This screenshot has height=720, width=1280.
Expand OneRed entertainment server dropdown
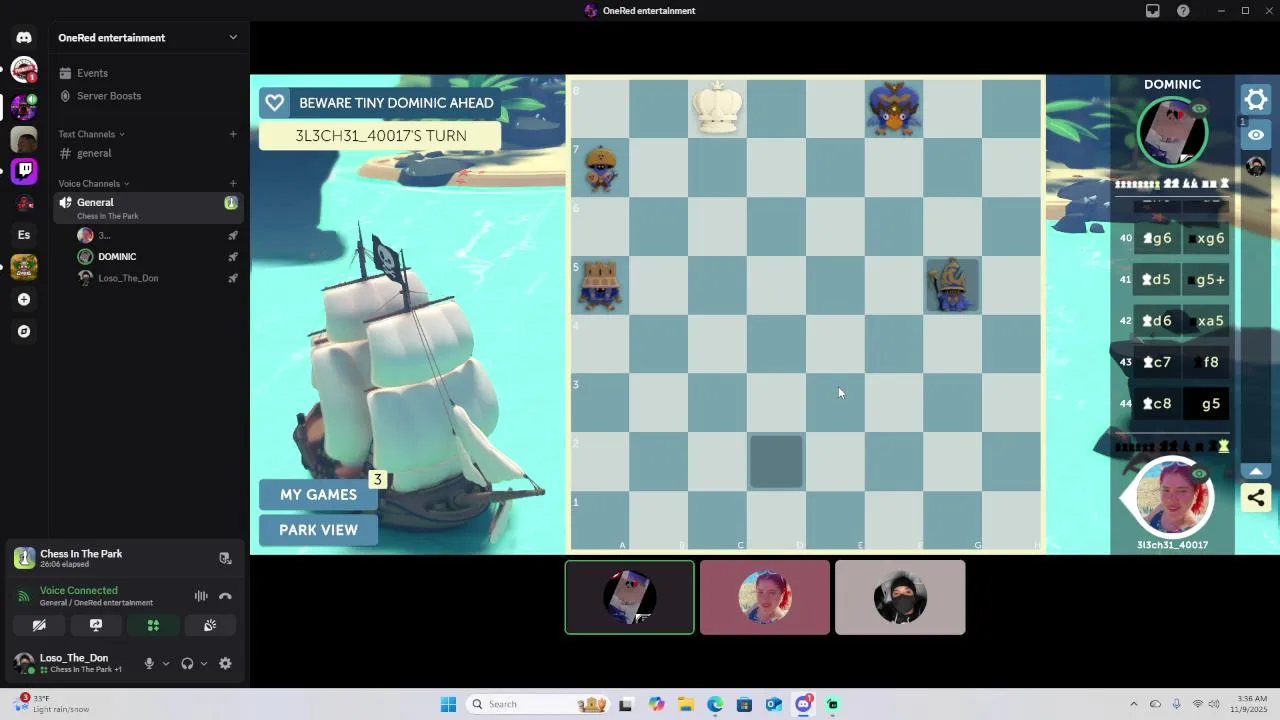click(x=233, y=37)
